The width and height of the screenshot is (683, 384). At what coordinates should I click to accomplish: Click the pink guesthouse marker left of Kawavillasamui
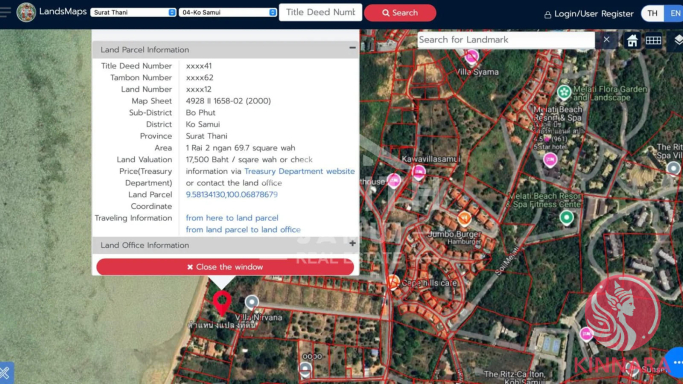(394, 180)
